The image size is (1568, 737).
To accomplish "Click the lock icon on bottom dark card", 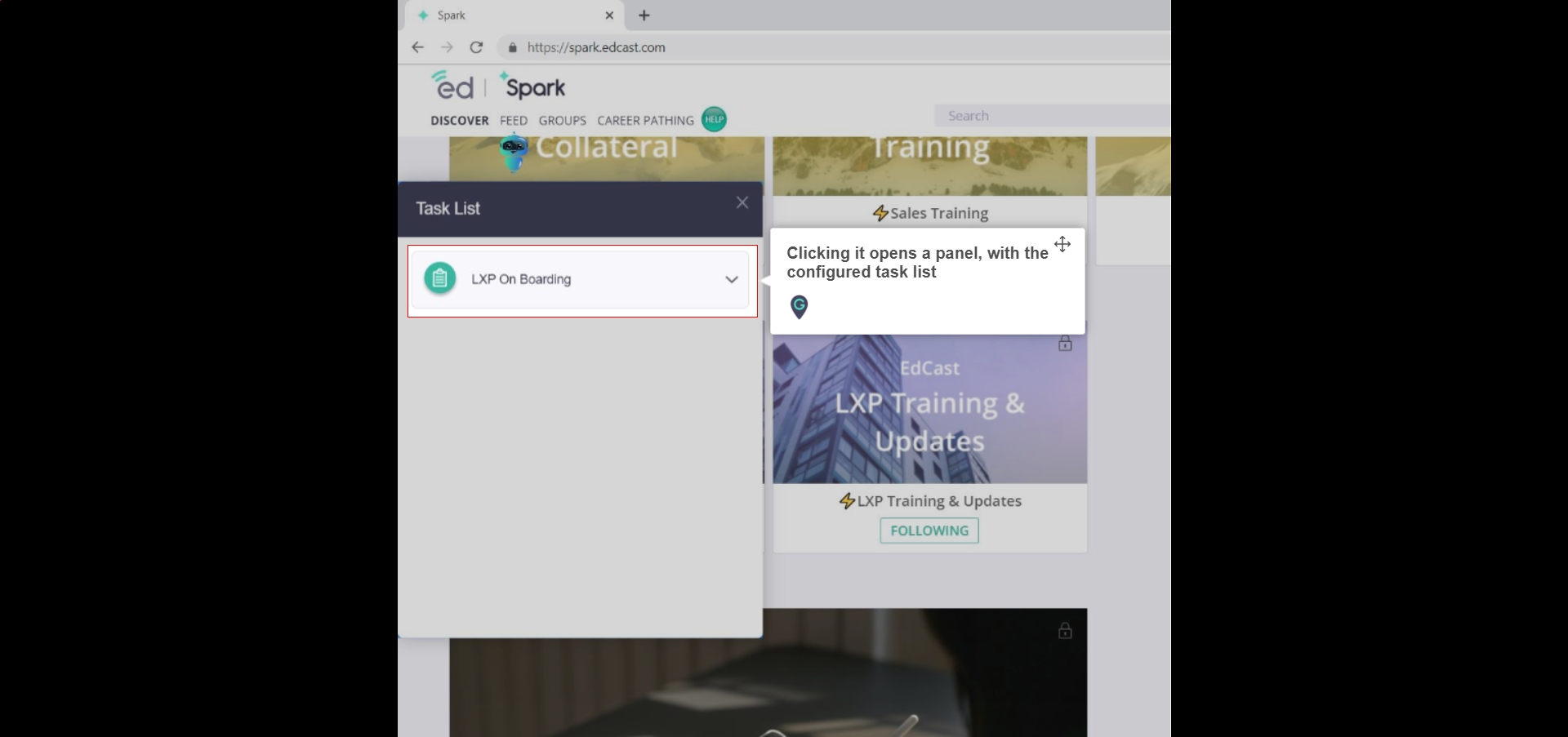I will [1065, 630].
